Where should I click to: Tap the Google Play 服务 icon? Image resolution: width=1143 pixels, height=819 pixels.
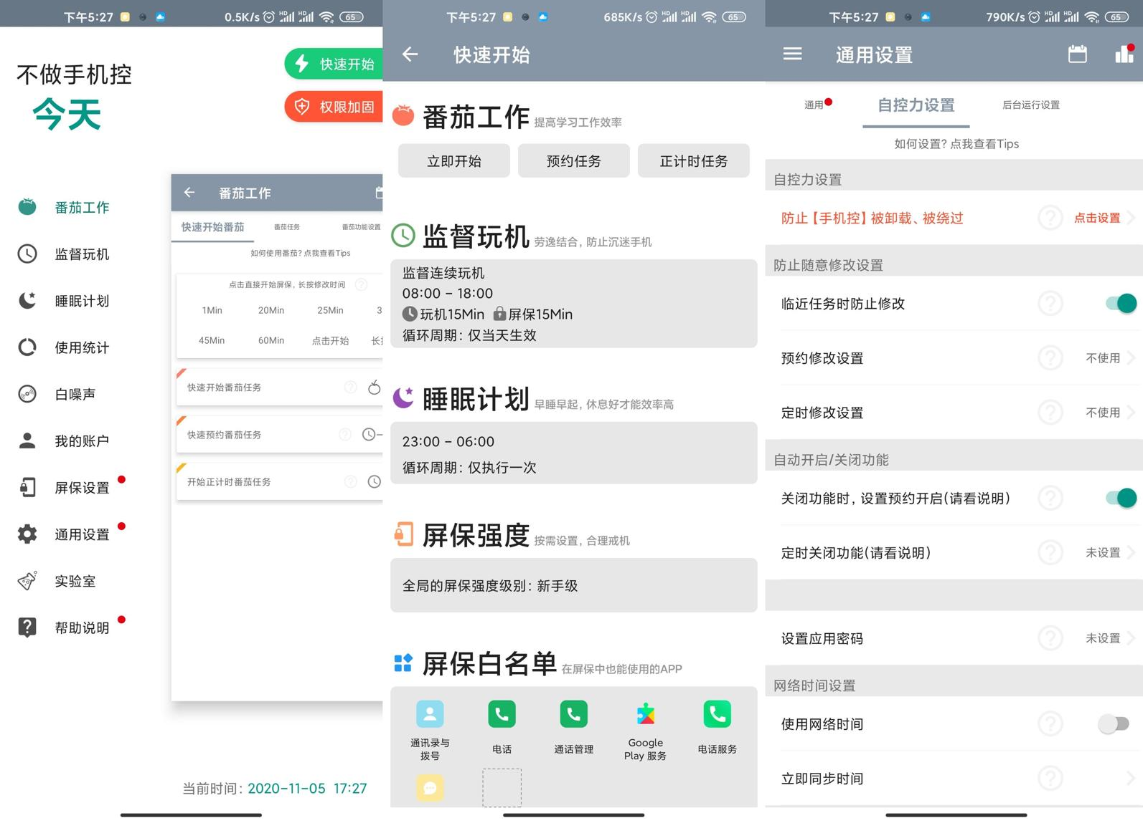click(x=645, y=714)
